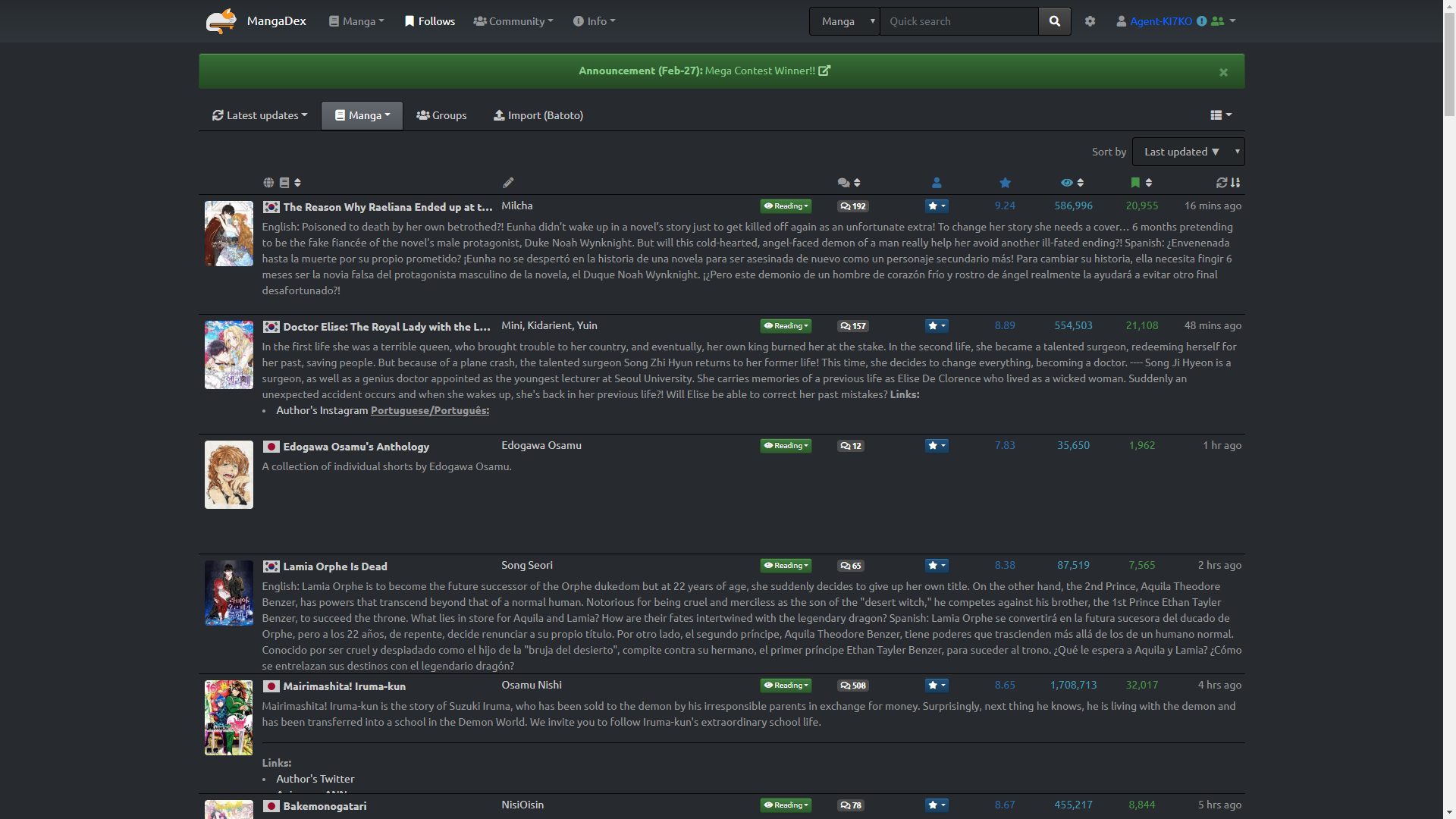Click inside the Quick search field
This screenshot has width=1456, height=819.
pyautogui.click(x=959, y=21)
